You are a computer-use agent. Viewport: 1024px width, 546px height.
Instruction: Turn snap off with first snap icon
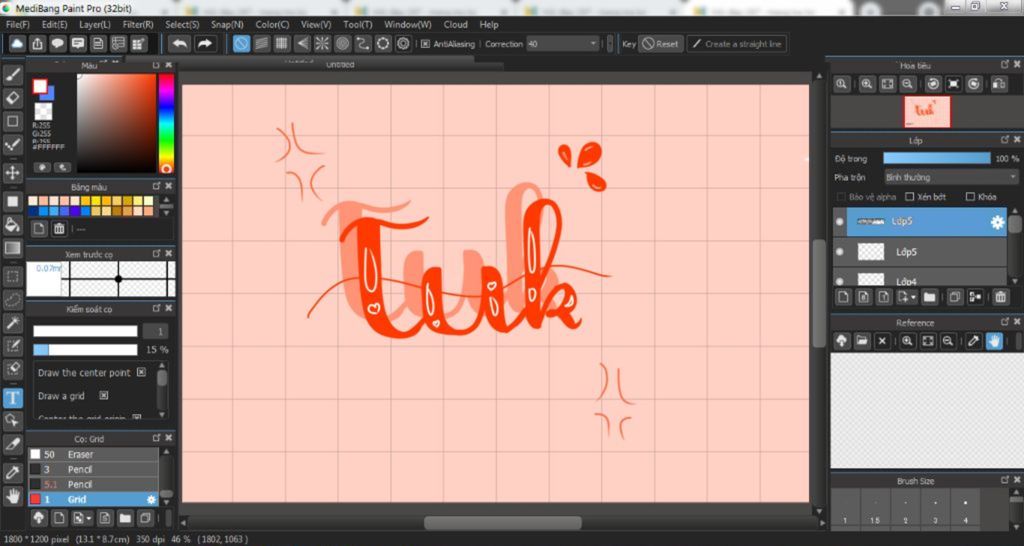(x=242, y=44)
